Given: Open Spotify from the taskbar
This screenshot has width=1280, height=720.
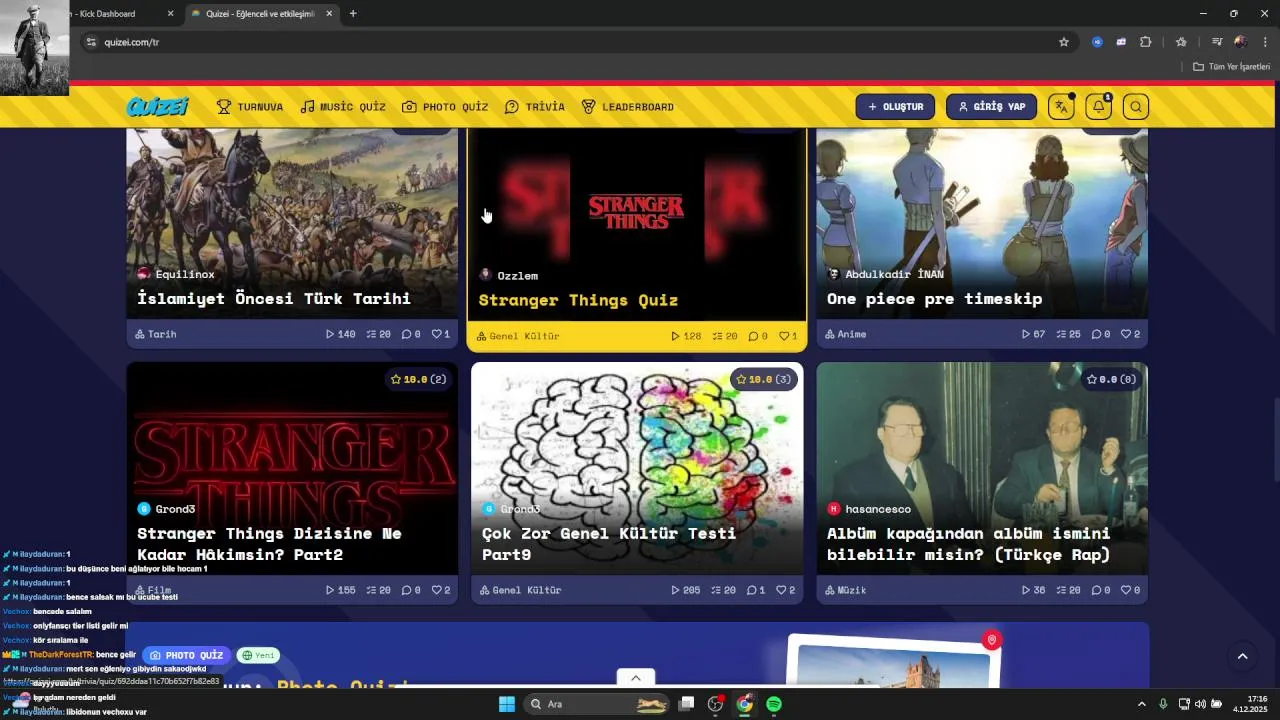Looking at the screenshot, I should click(x=774, y=704).
